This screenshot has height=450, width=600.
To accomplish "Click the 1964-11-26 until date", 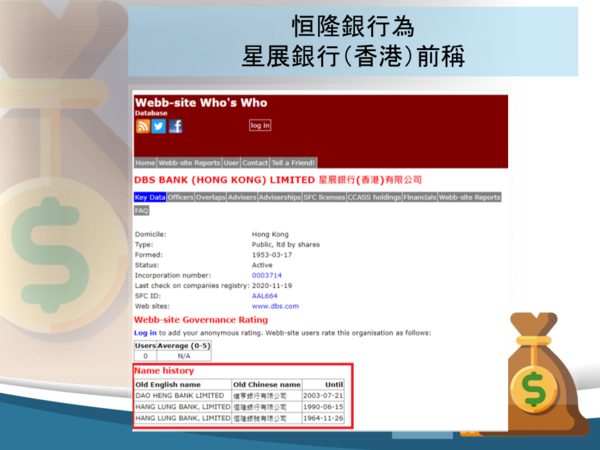I will point(323,418).
